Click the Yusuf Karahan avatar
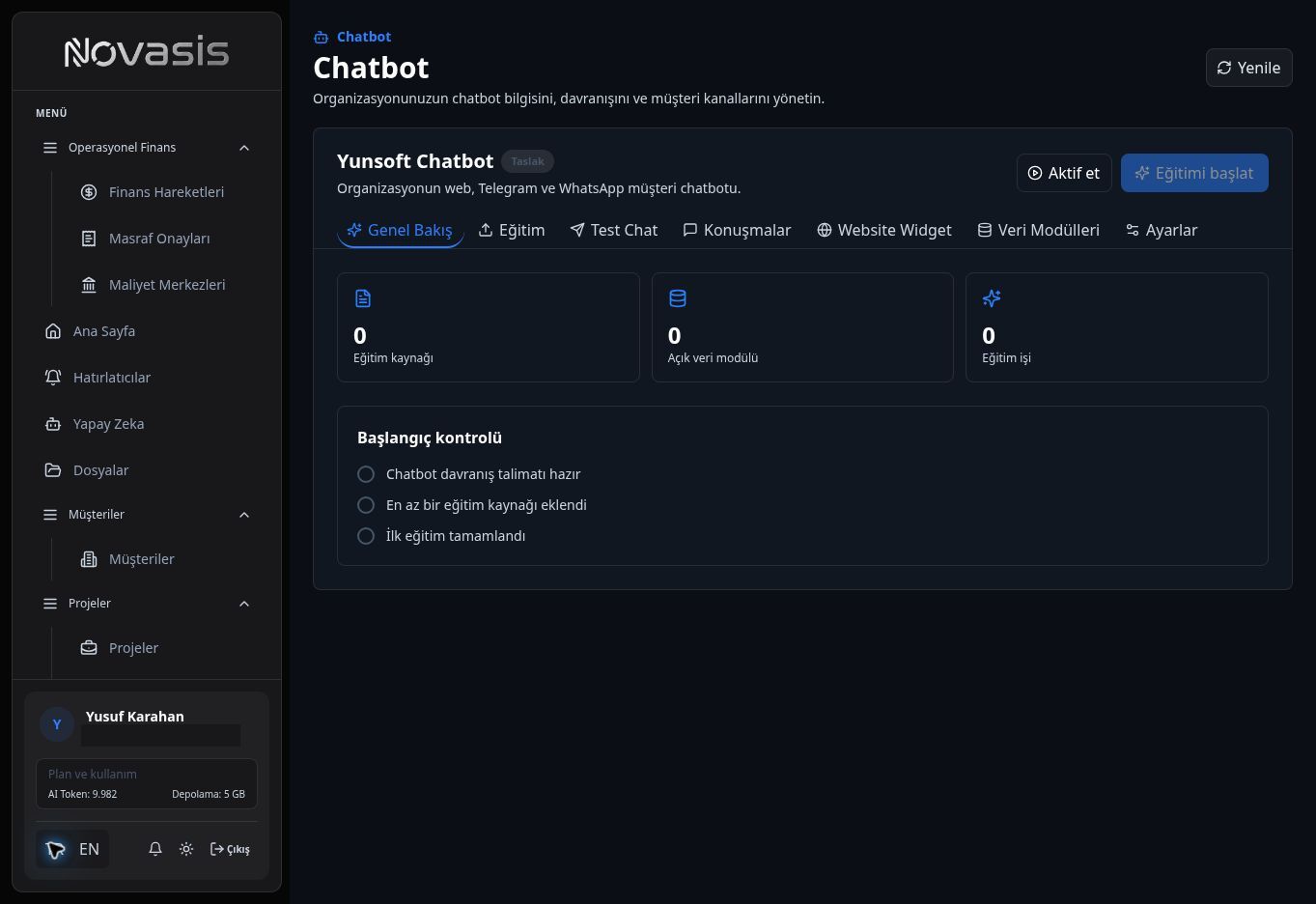This screenshot has height=904, width=1316. tap(57, 724)
